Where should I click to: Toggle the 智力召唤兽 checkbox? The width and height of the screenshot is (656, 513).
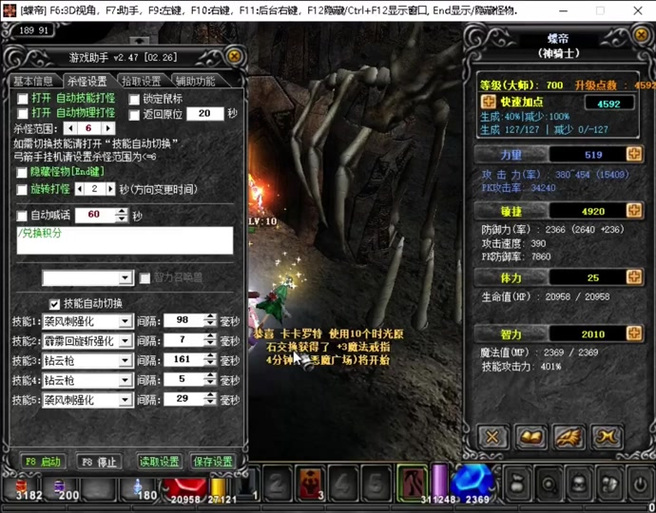click(x=145, y=278)
